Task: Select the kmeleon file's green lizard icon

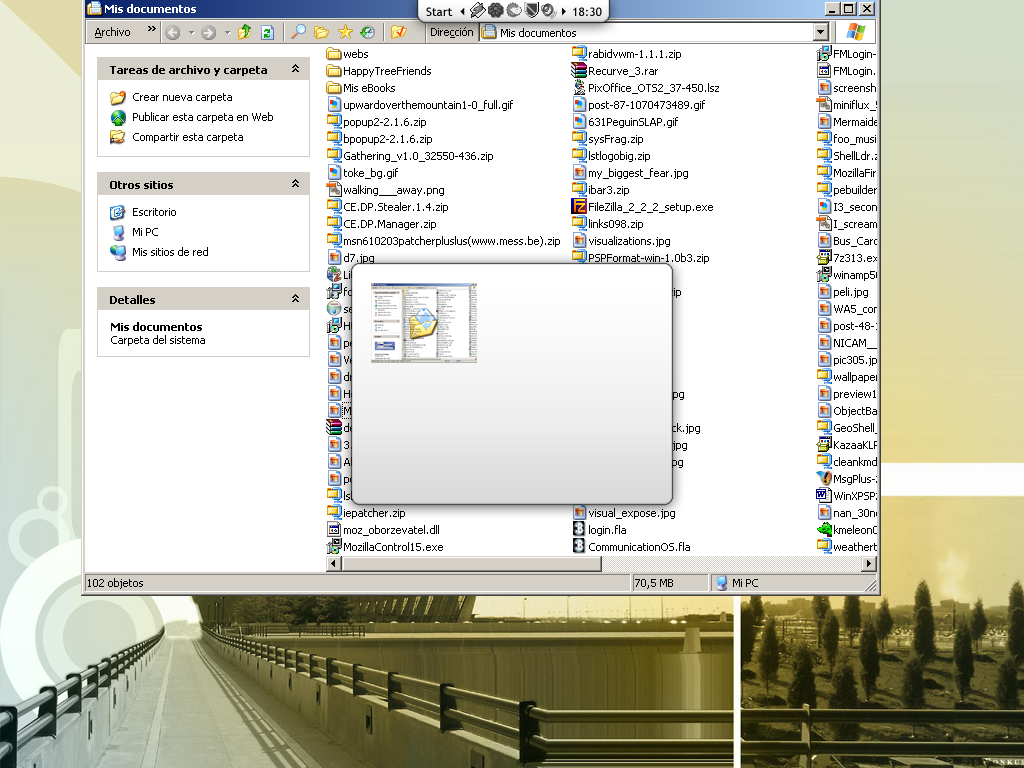Action: pyautogui.click(x=824, y=530)
